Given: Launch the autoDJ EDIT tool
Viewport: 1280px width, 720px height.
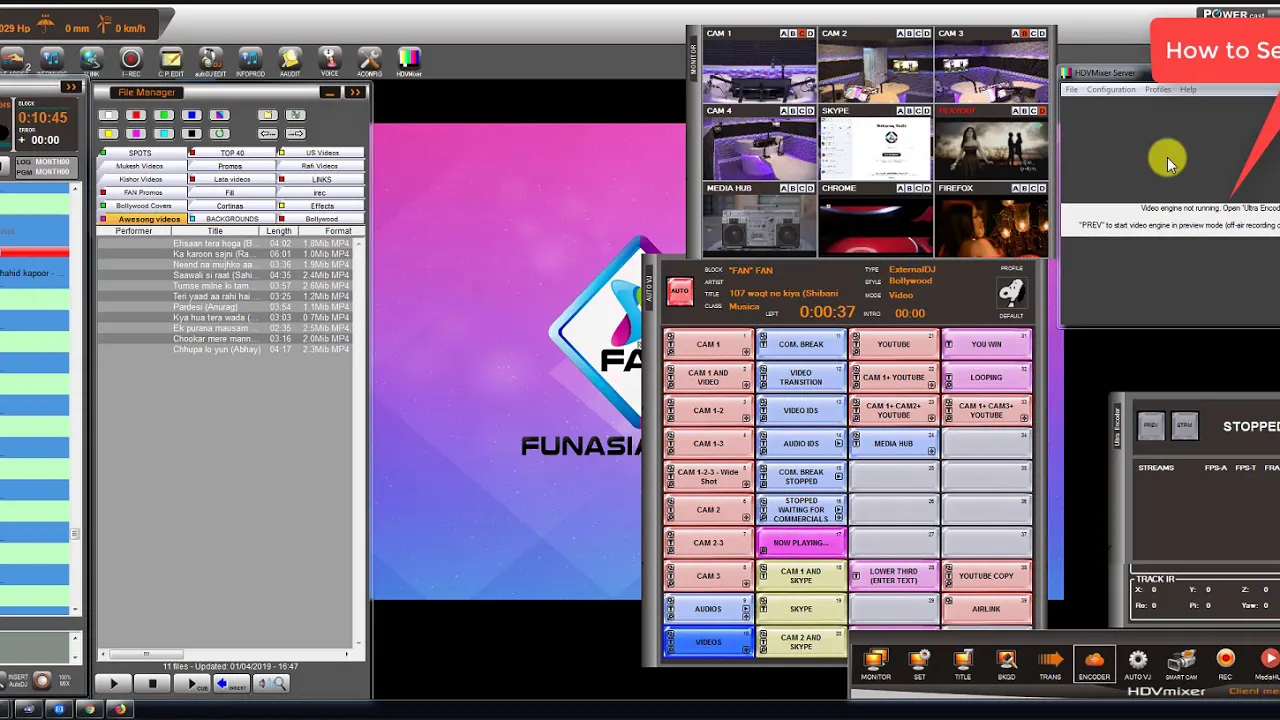Looking at the screenshot, I should (210, 60).
